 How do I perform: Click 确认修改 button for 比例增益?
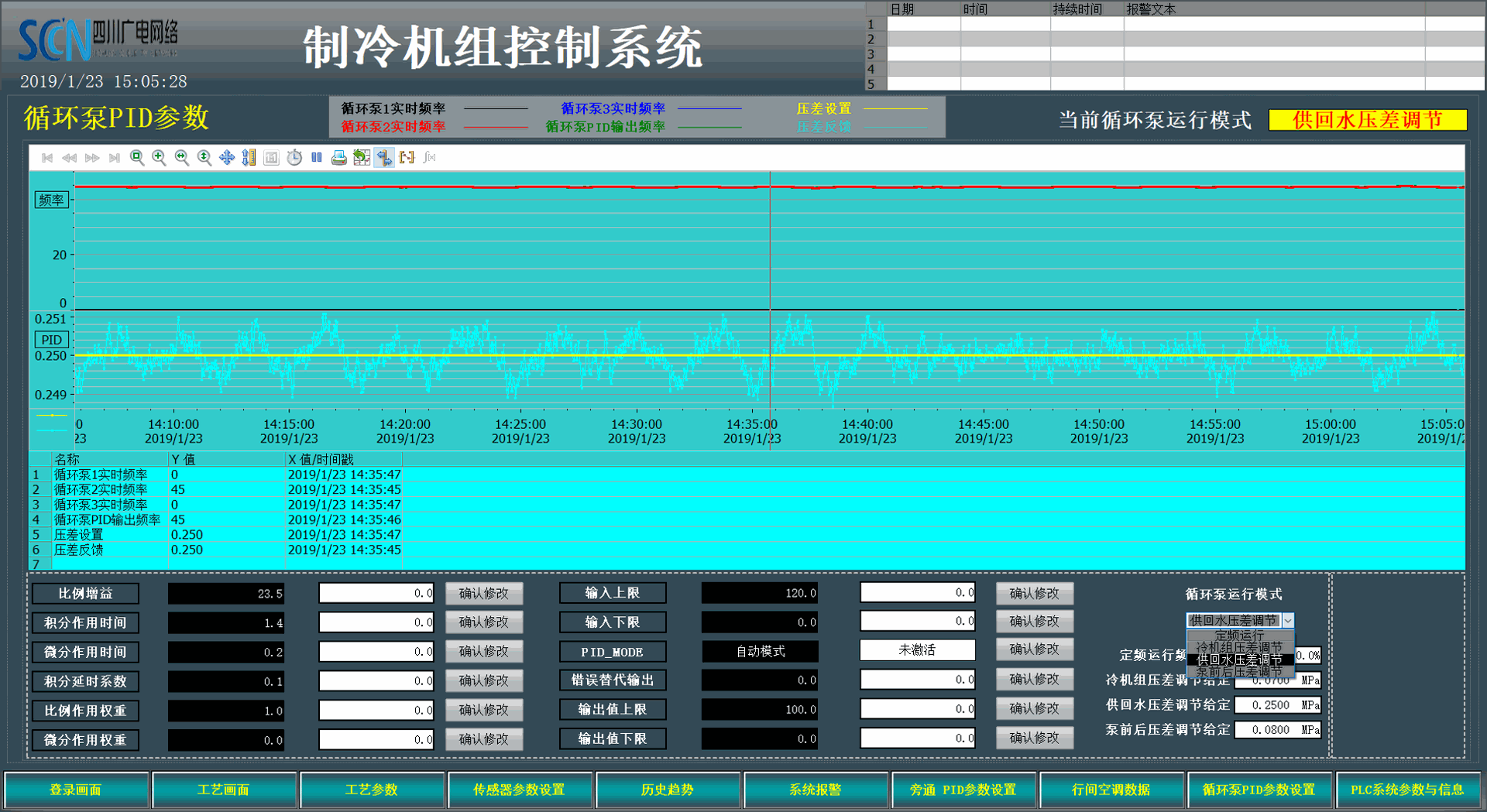click(484, 594)
